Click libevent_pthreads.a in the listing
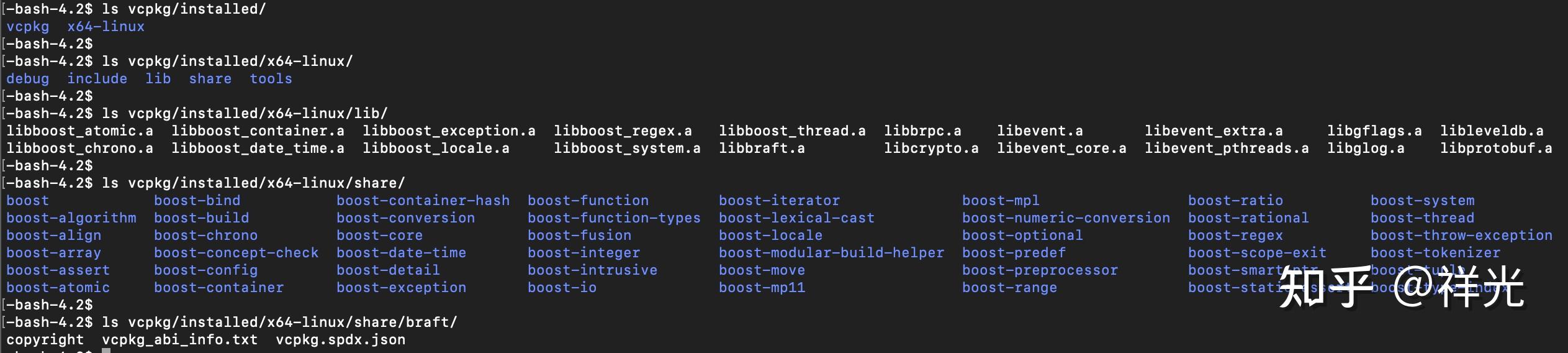This screenshot has height=353, width=1568. pyautogui.click(x=1227, y=149)
